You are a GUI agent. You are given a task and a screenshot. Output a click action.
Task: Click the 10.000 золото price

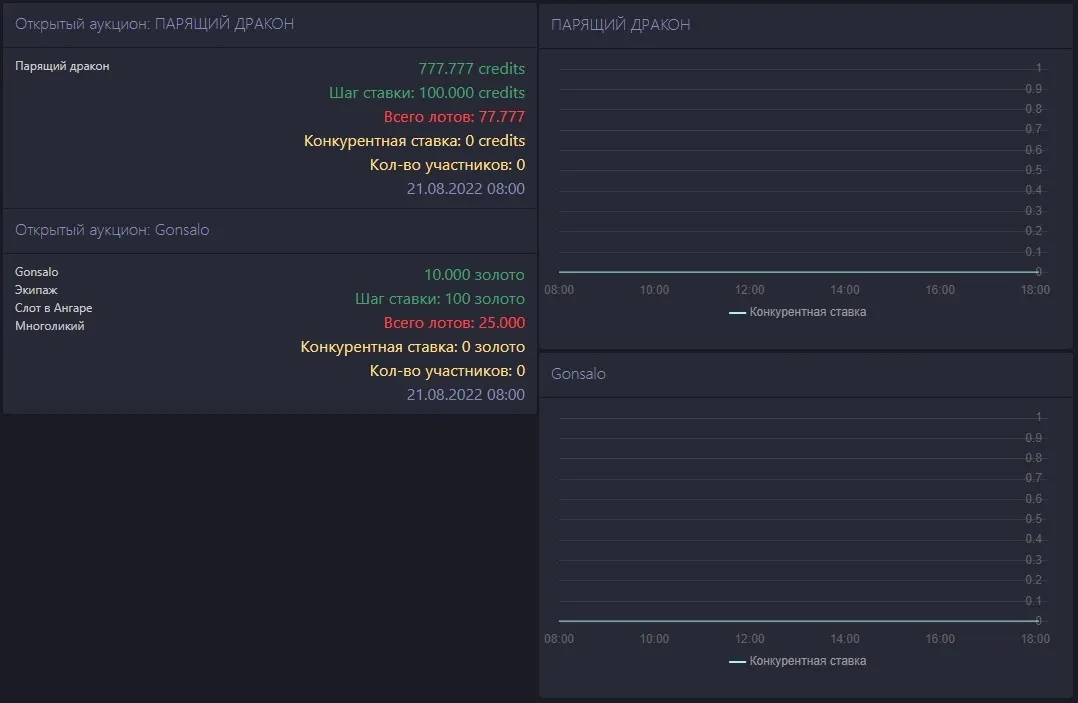474,274
